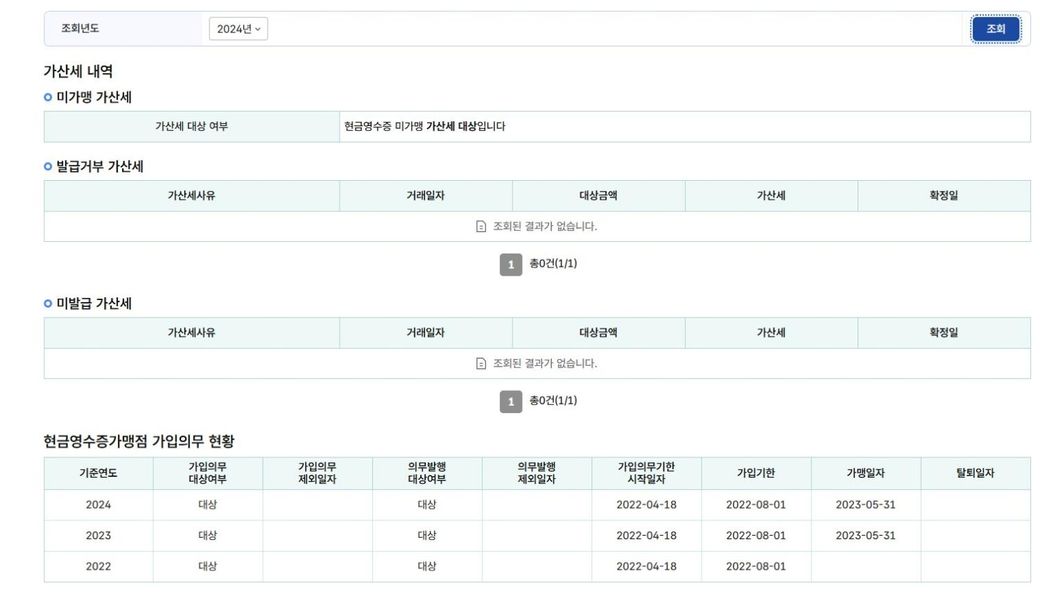Select page 1 under 미발급 가산세 table
Viewport: 1040px width, 596px height.
click(510, 401)
